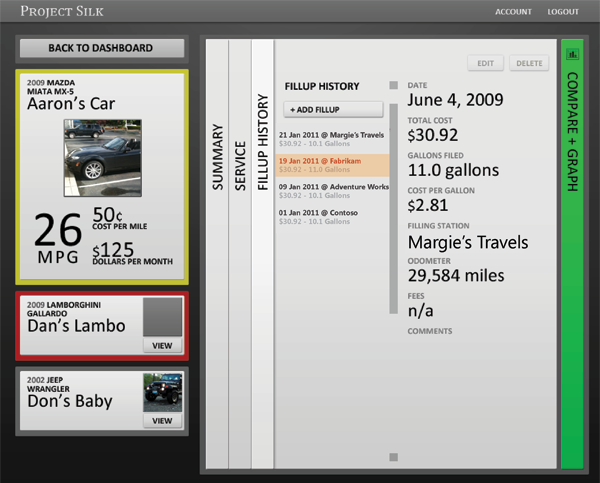Click the $2.81 cost per gallon value
Image resolution: width=600 pixels, height=483 pixels.
(427, 206)
